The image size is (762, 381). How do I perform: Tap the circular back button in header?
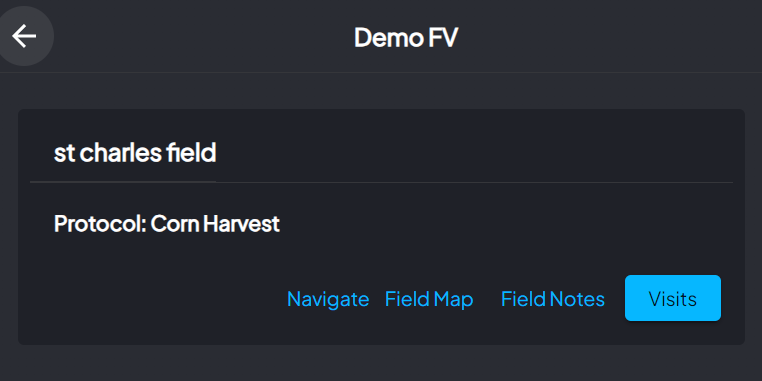pyautogui.click(x=24, y=36)
